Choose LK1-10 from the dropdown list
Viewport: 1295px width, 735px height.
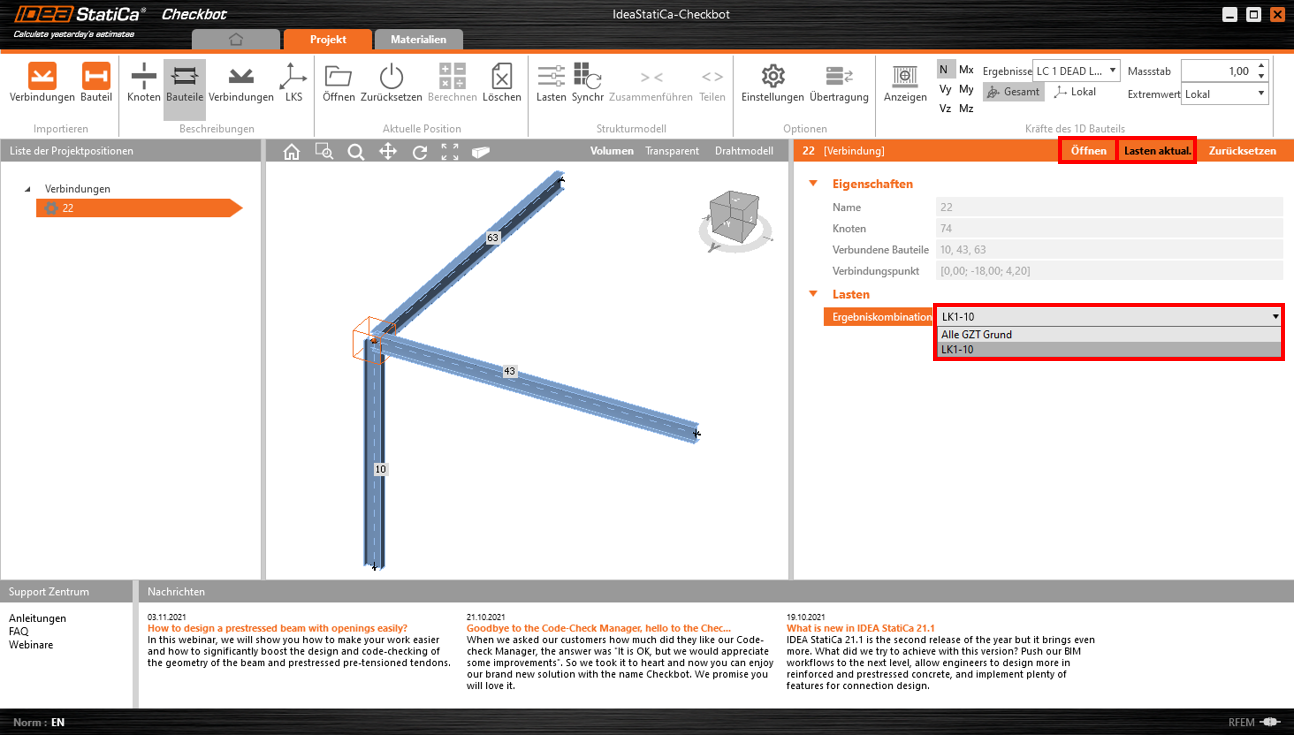pos(1109,350)
